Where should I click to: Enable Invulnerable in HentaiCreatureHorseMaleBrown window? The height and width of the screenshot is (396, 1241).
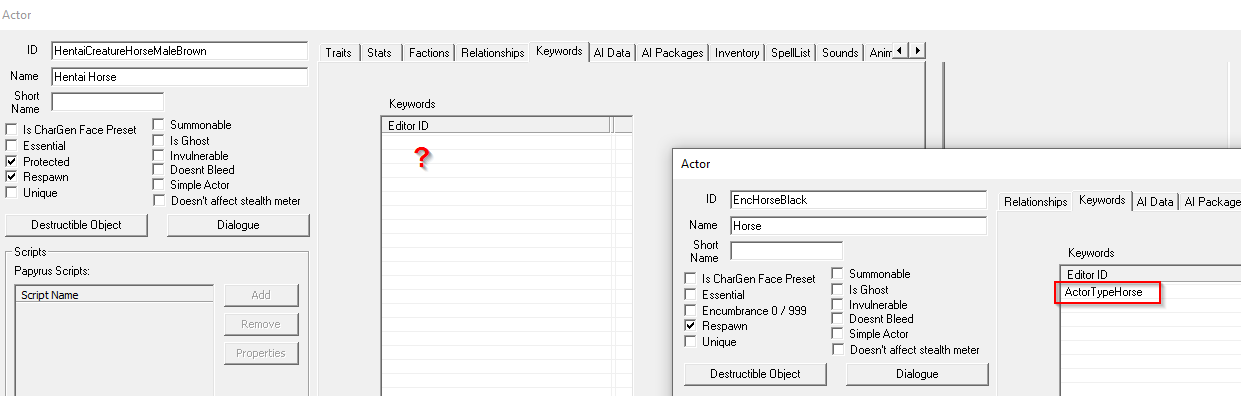[x=159, y=156]
